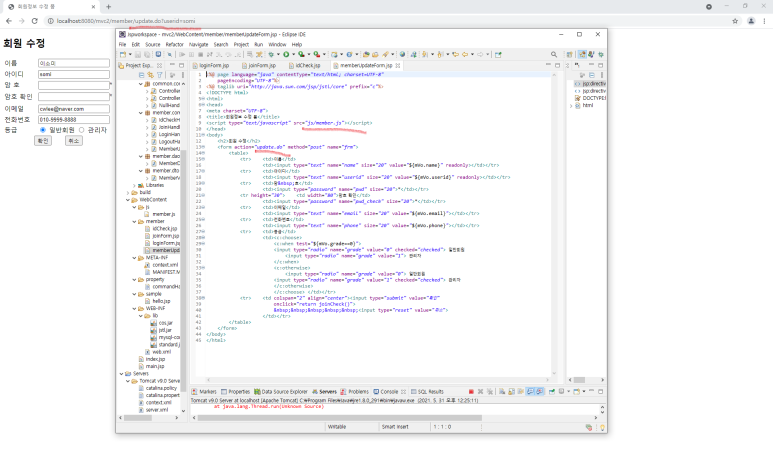Image resolution: width=773 pixels, height=451 pixels.
Task: Click the Save icon in Eclipse toolbar
Action: pos(138,55)
